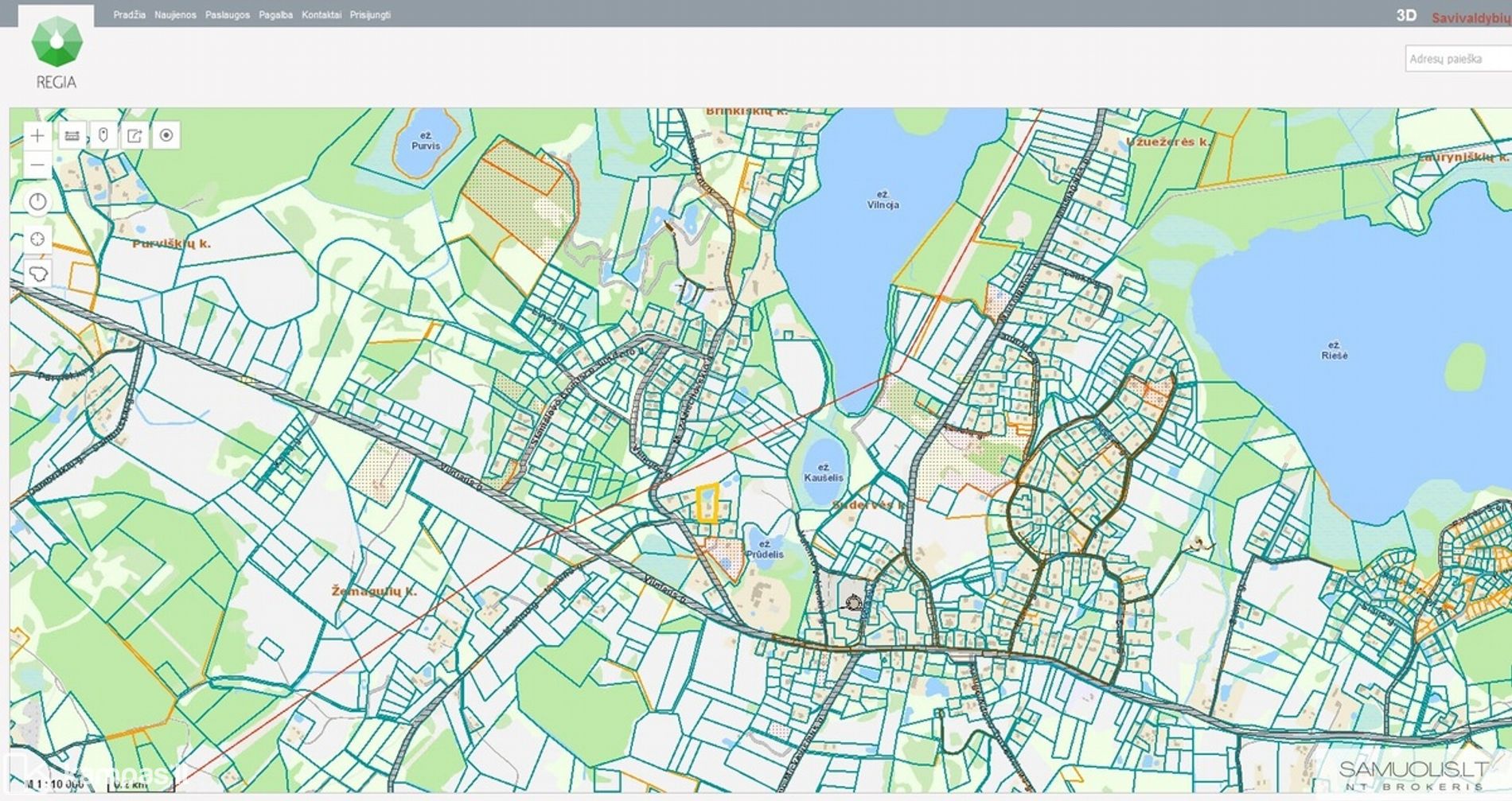The image size is (1512, 801).
Task: Switch to 3D map view
Action: [x=1406, y=16]
